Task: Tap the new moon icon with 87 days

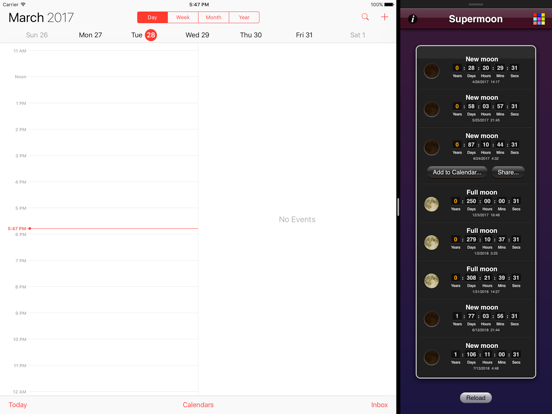Action: 431,148
